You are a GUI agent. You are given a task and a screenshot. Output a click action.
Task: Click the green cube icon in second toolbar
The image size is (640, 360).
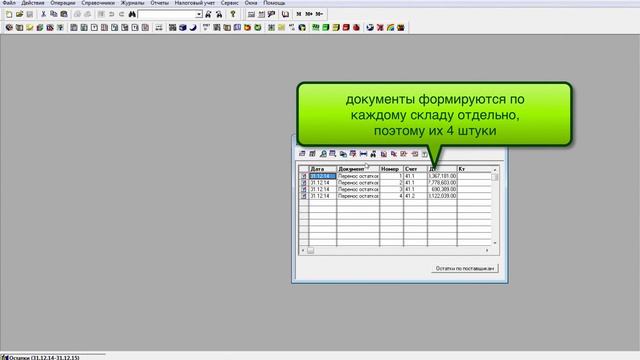[x=326, y=27]
